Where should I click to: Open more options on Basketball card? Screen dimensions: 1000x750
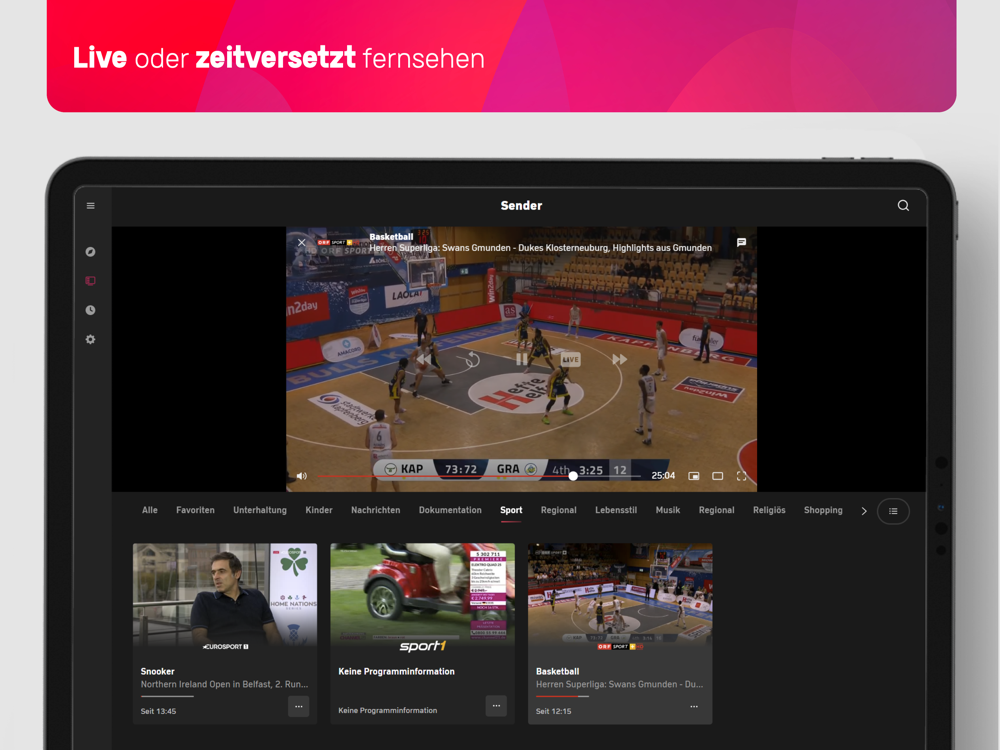[x=694, y=706]
